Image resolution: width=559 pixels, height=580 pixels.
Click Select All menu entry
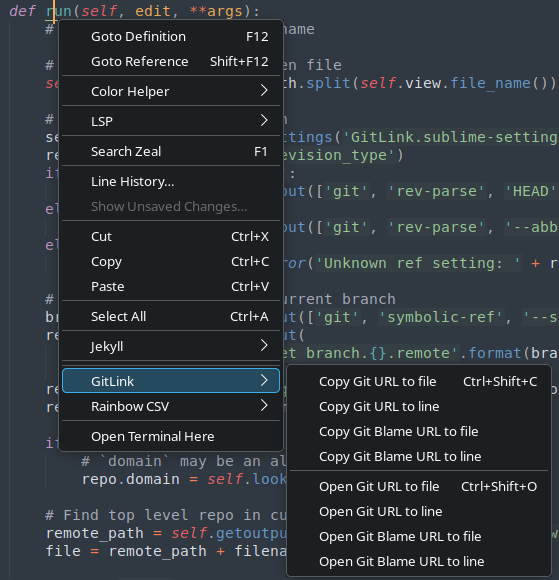click(x=171, y=317)
